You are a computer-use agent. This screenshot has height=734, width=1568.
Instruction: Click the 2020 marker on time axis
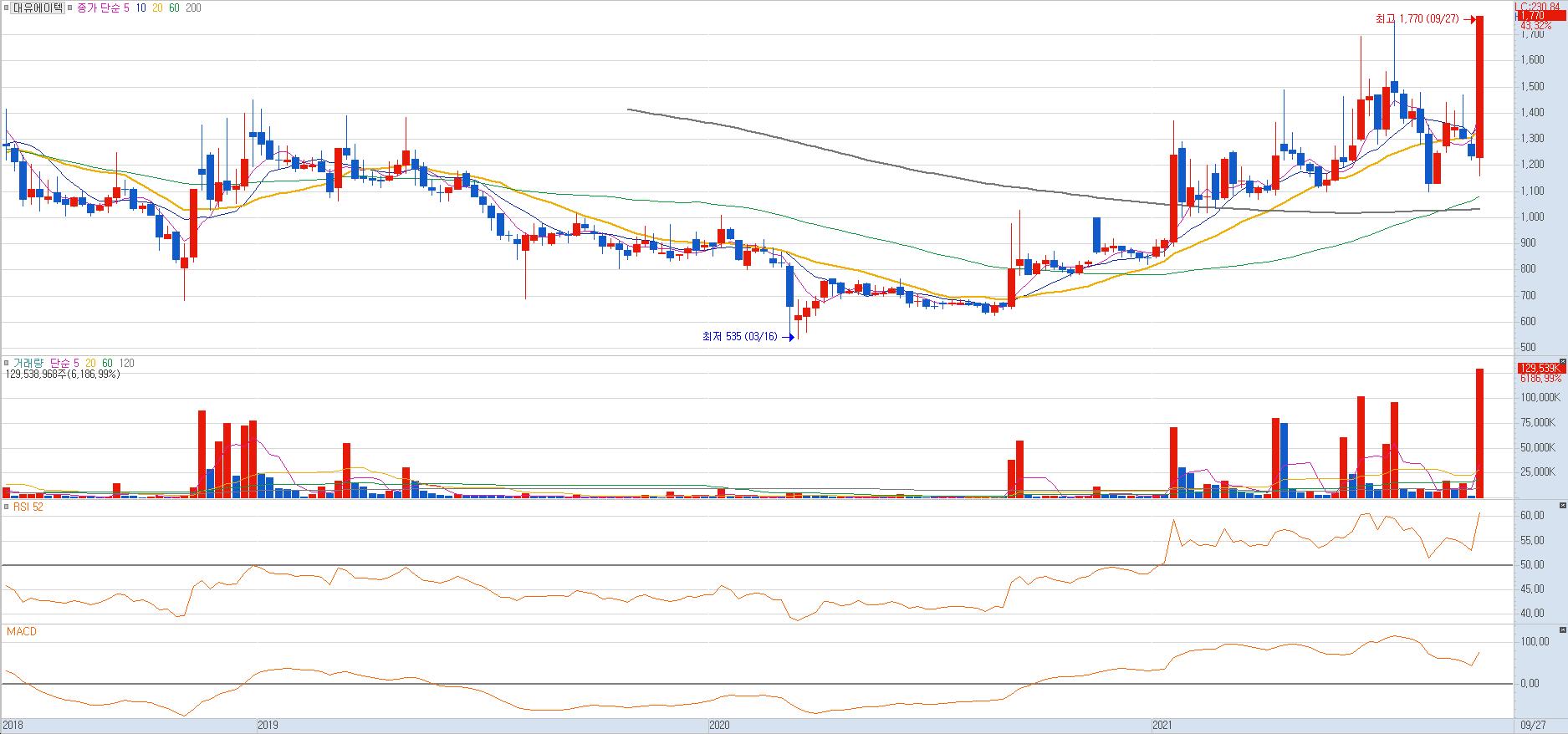point(718,725)
